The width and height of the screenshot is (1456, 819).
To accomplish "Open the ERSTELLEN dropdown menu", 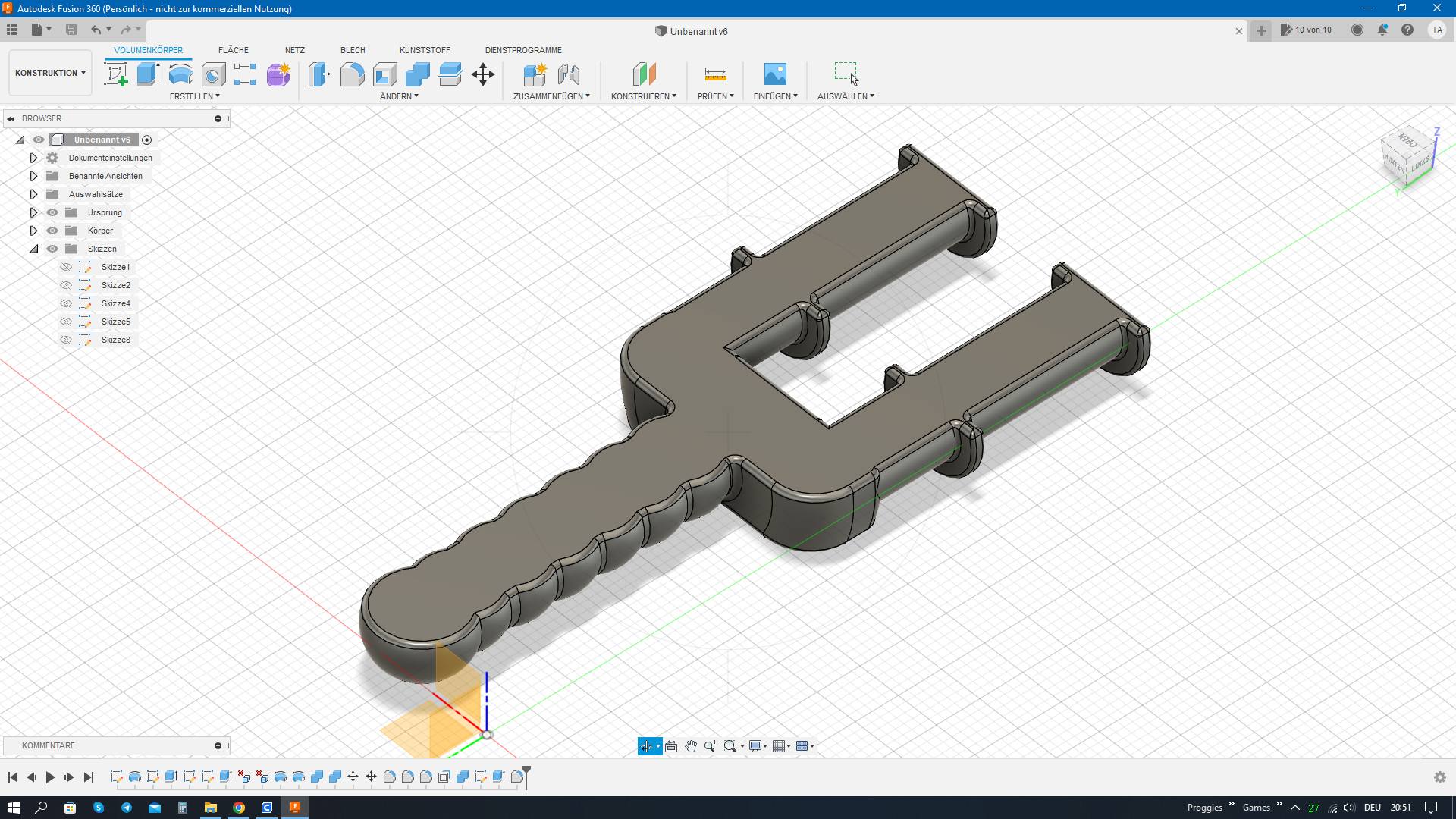I will tap(194, 96).
